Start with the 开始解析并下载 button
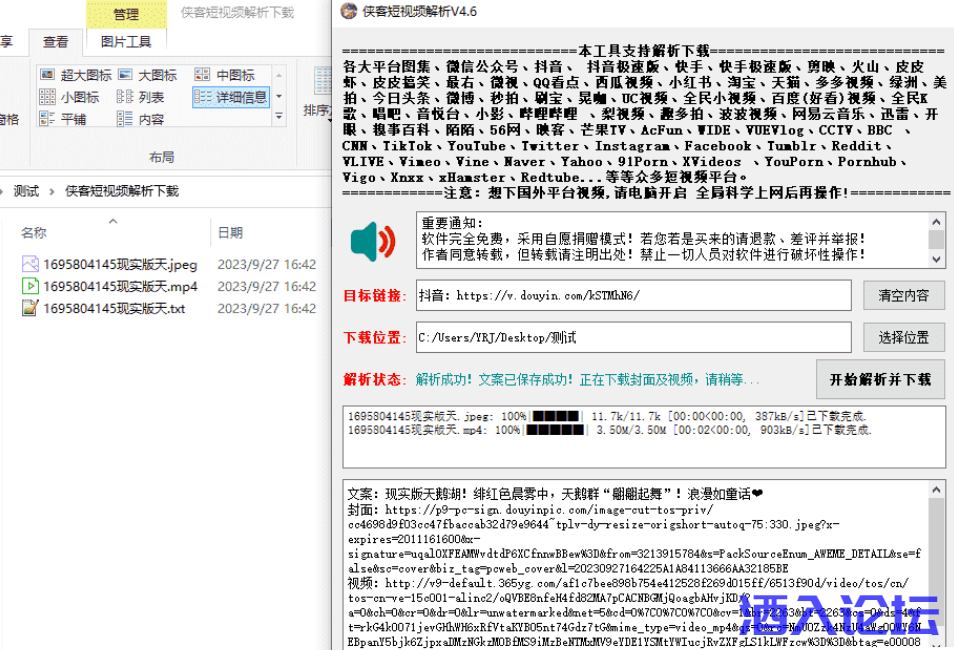Screen dimensions: 954x650 880,379
